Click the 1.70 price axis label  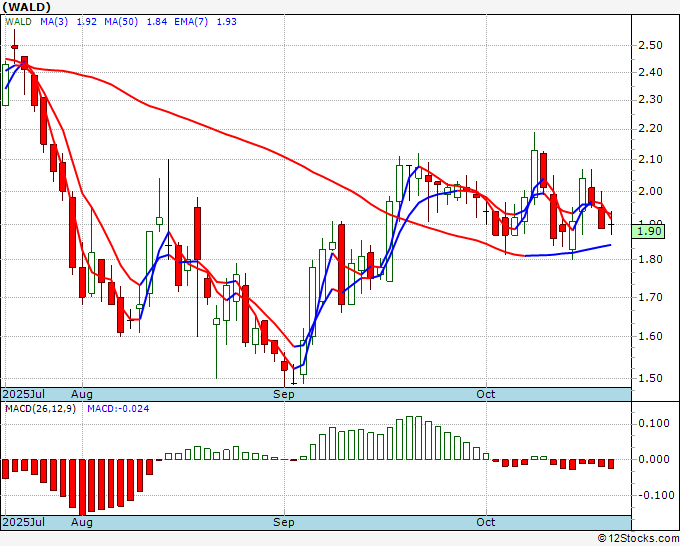(x=651, y=298)
